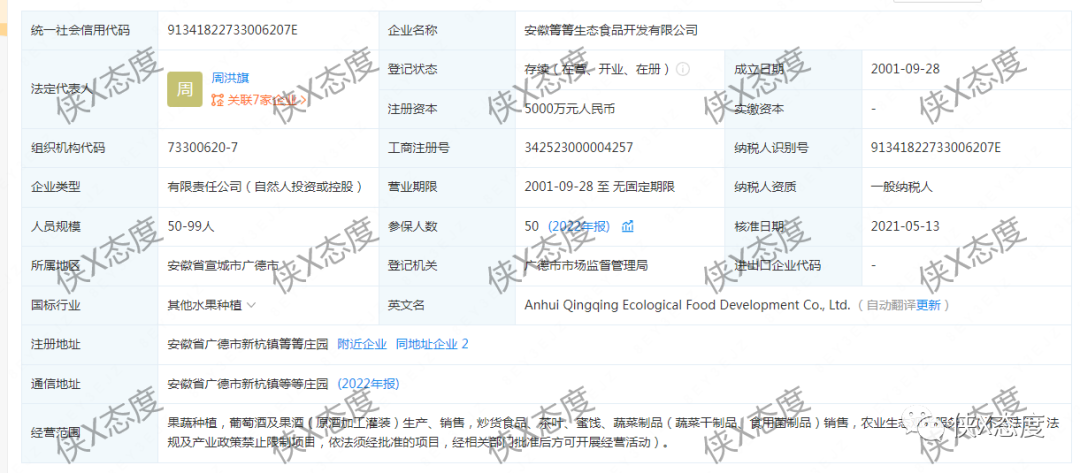Select business term 2001-09-28 至 无固定期限
The width and height of the screenshot is (1080, 473).
click(x=599, y=187)
